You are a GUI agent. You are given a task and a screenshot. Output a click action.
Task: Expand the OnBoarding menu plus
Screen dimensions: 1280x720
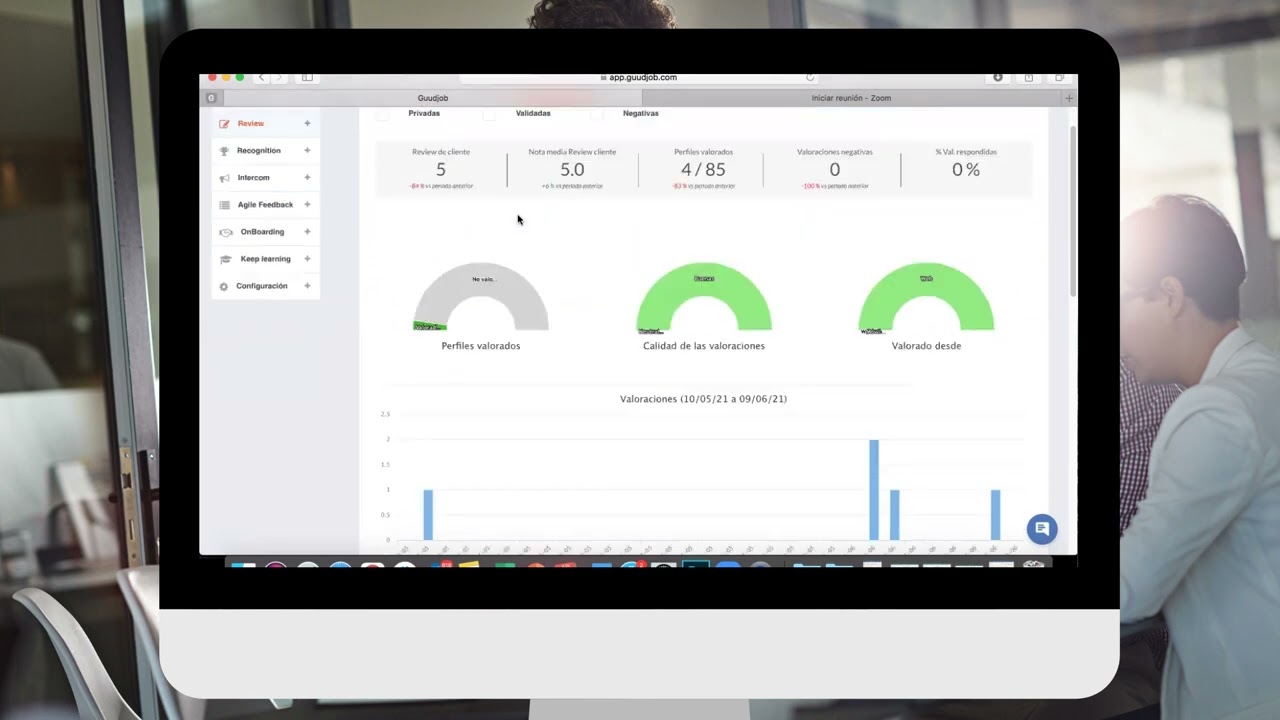click(x=307, y=232)
